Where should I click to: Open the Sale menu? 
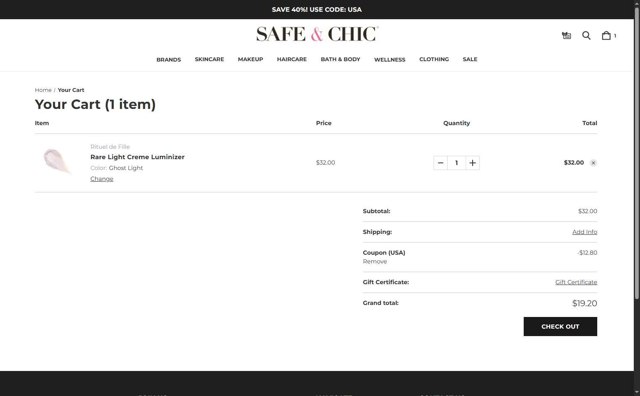coord(470,59)
